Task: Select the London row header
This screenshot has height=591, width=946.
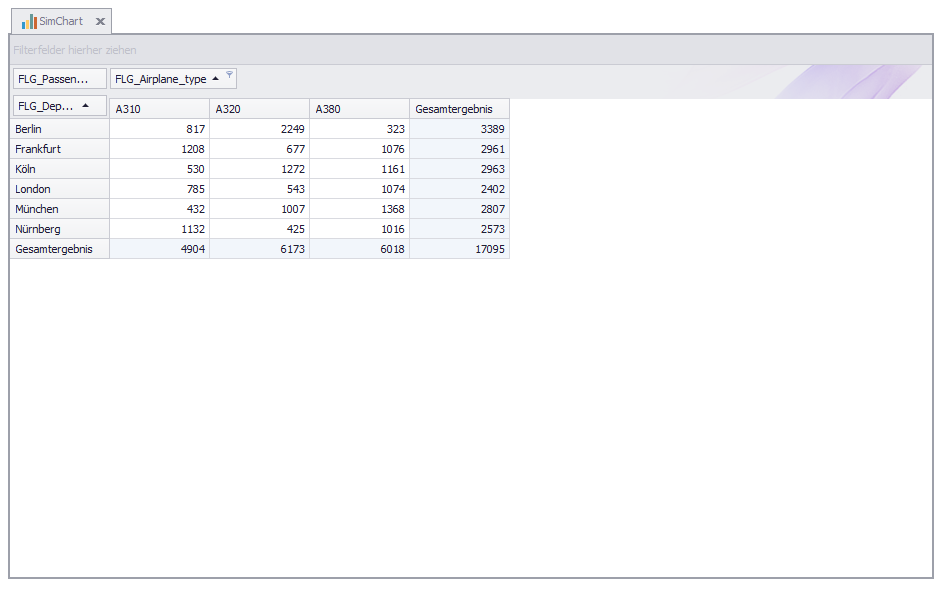Action: [x=59, y=189]
